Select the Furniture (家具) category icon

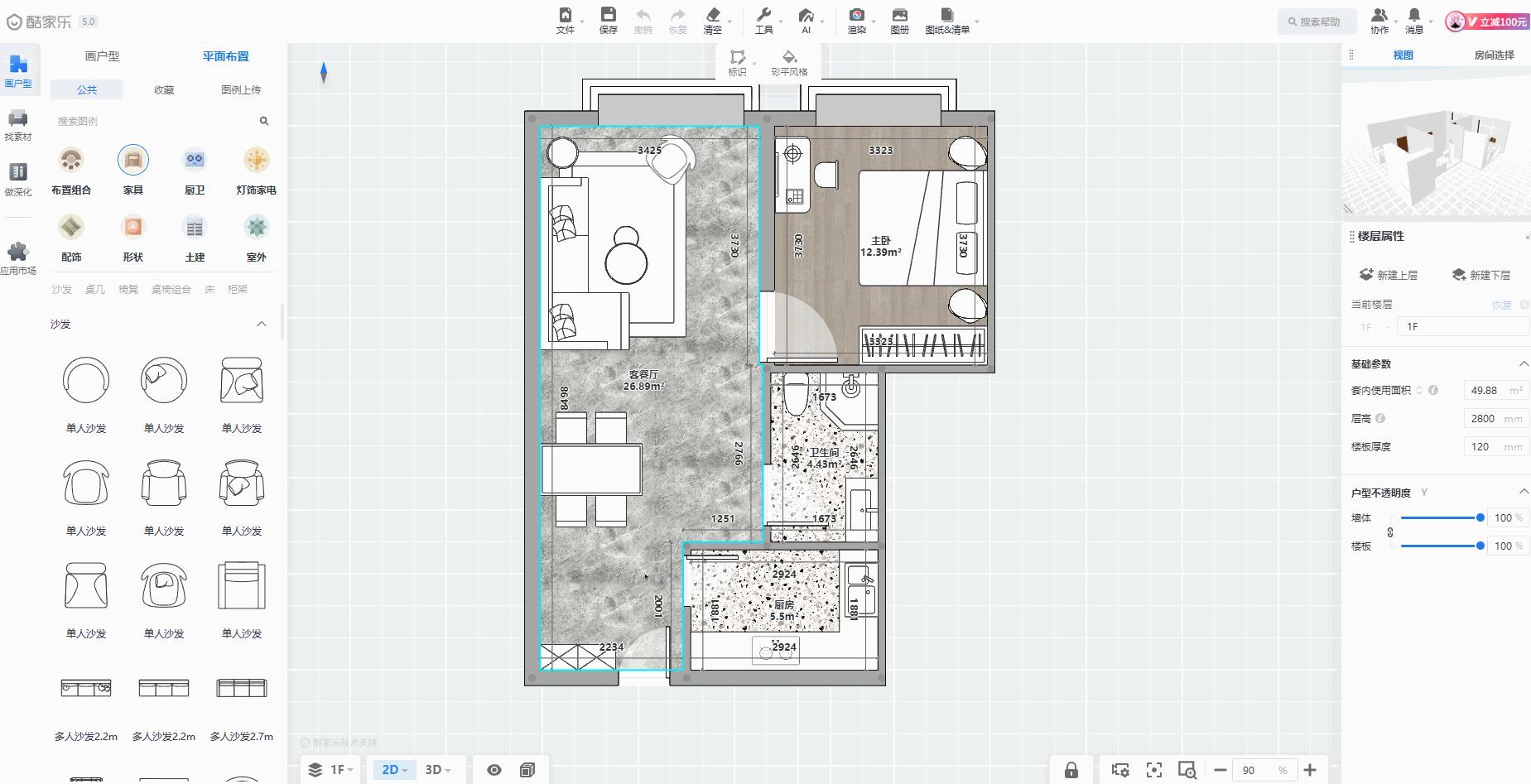[x=132, y=160]
